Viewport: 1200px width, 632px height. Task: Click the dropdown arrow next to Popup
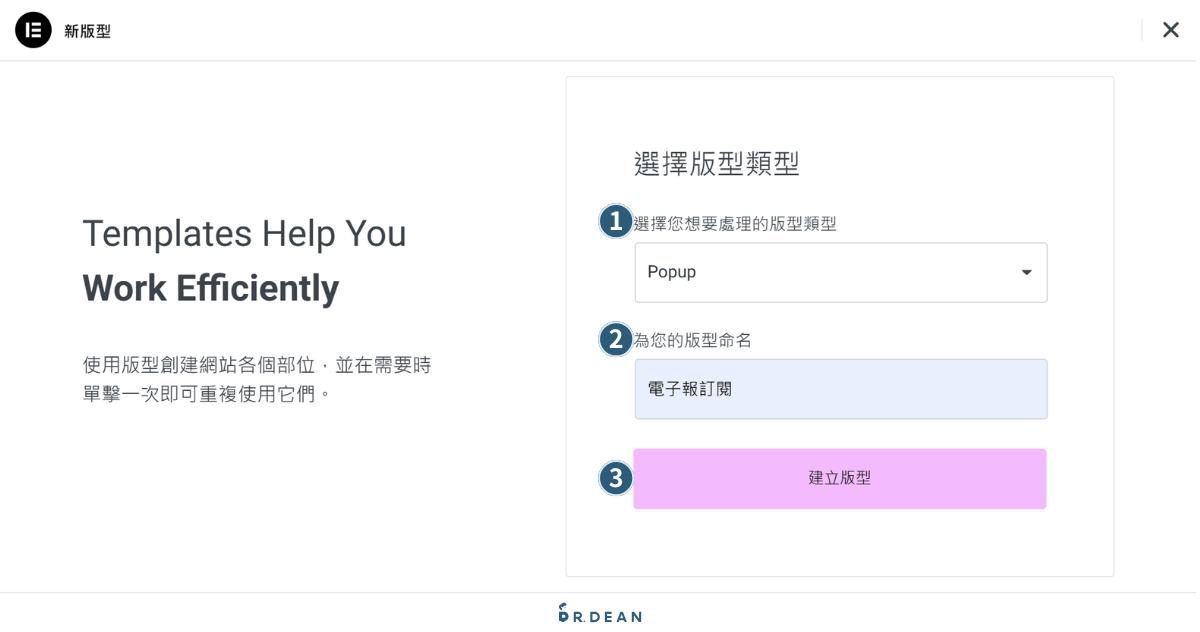1026,271
